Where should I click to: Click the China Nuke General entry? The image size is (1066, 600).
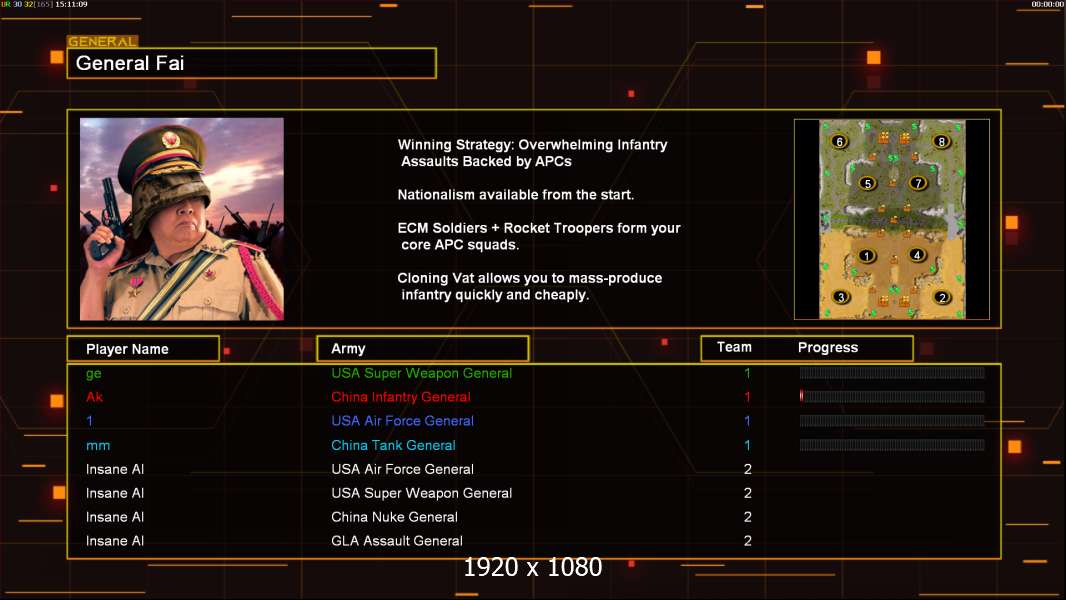pos(394,517)
